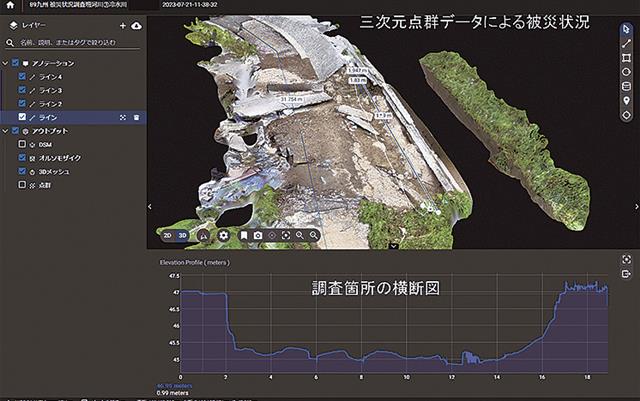This screenshot has width=640, height=401.
Task: Select the オルソモザイク output row
Action: pos(73,158)
